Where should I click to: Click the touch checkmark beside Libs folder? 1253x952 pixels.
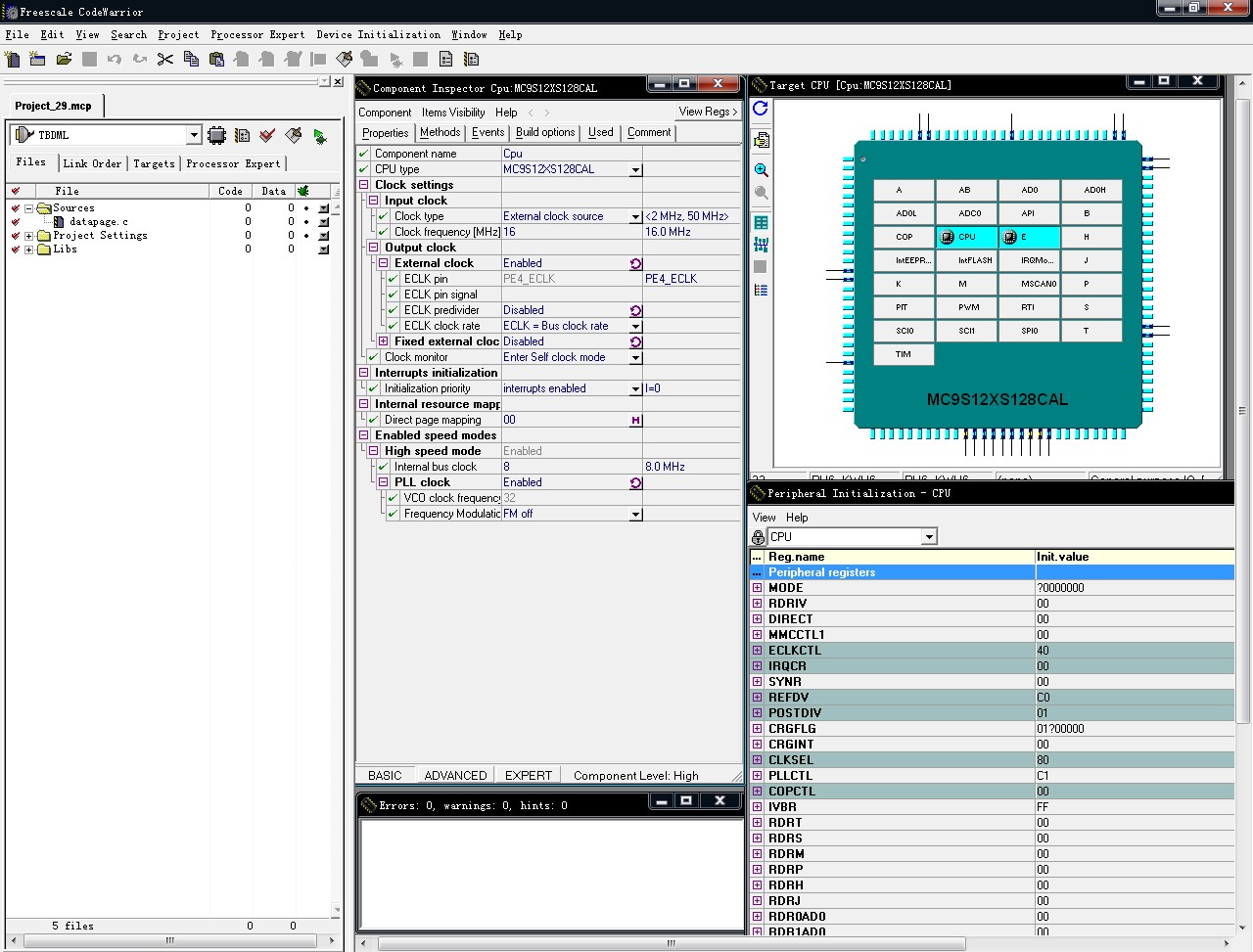point(15,249)
